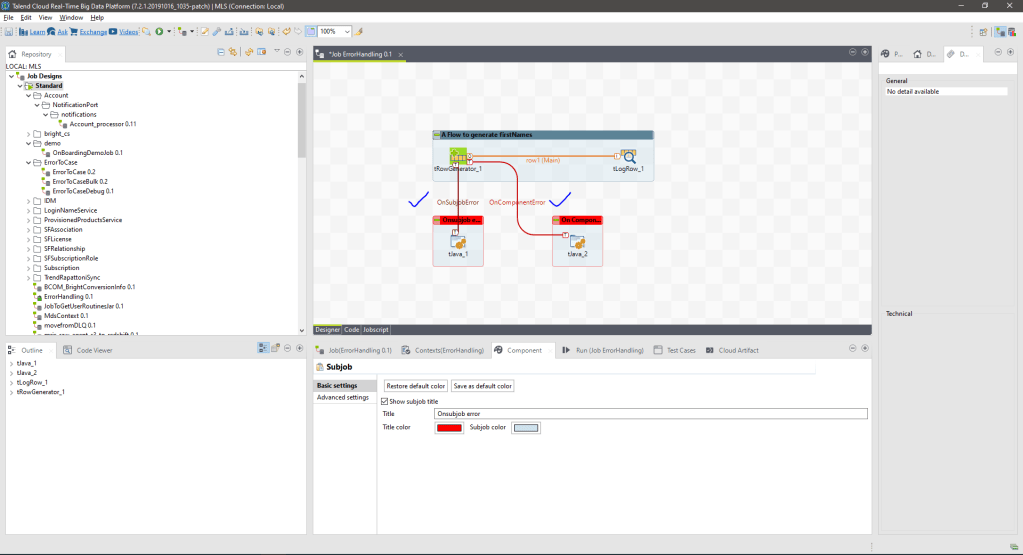Collapse the Onsubjob error subjob box
1023x555 pixels.
(437, 220)
